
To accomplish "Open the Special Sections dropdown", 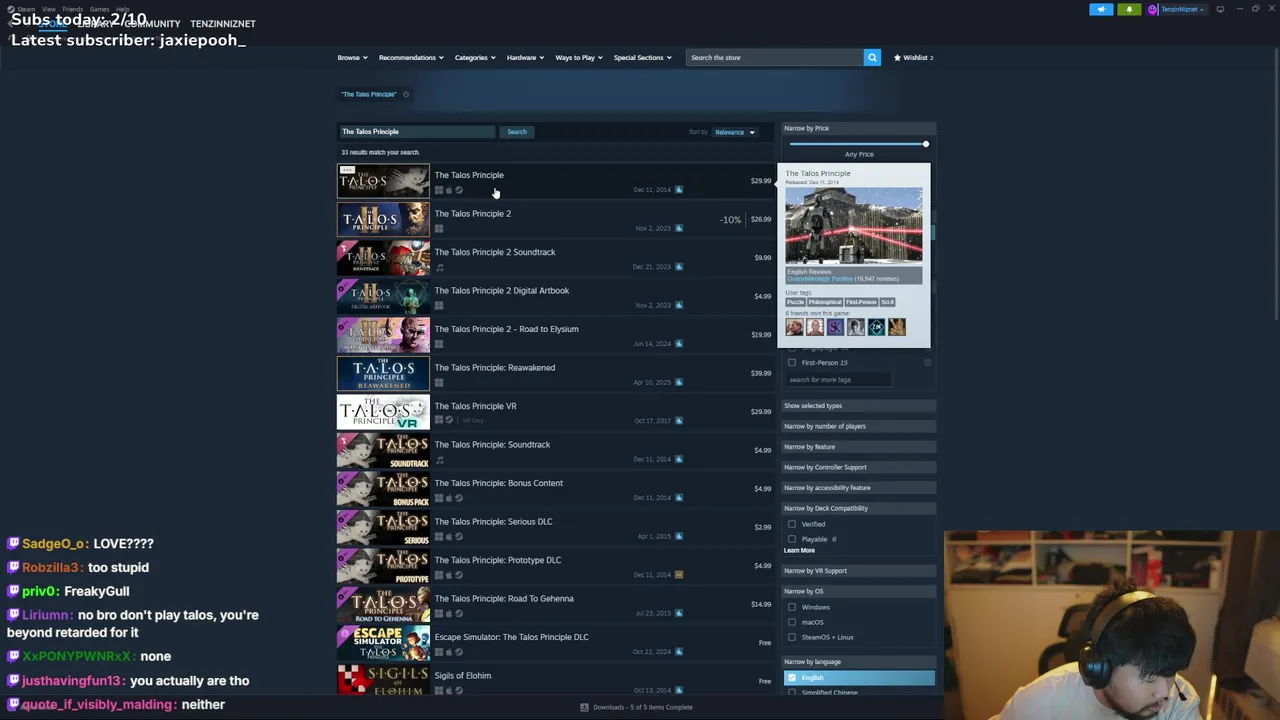I will (643, 57).
